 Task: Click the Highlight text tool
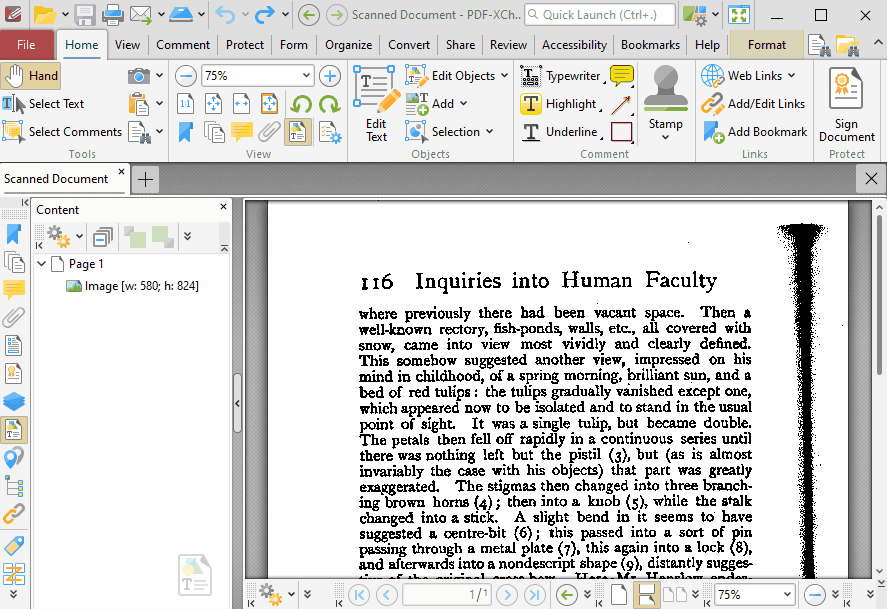pos(559,104)
